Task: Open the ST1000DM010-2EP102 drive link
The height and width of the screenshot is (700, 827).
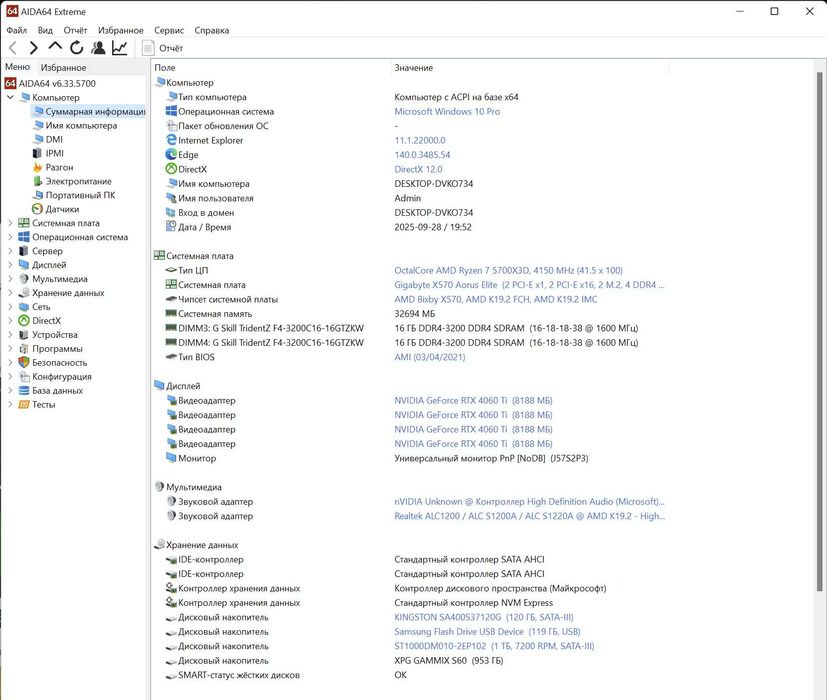Action: [x=494, y=646]
